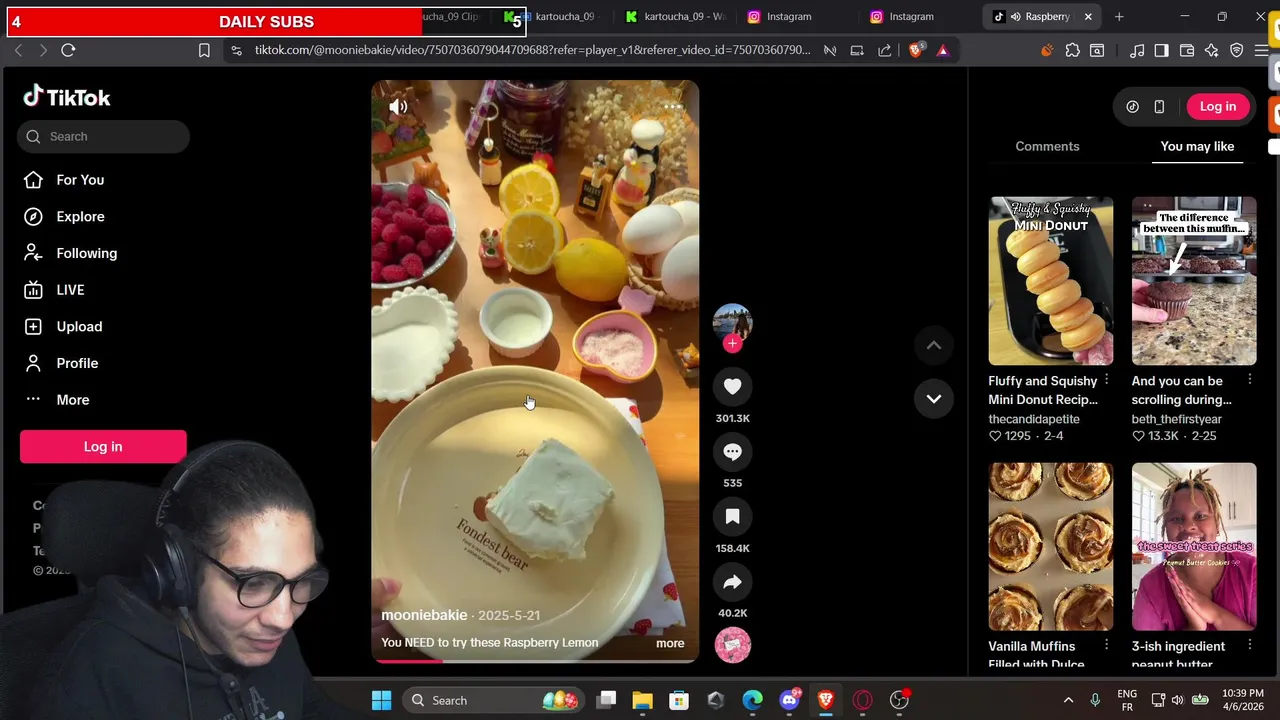Screen dimensions: 1280x720
Task: Show hidden system tray icons
Action: [1068, 700]
